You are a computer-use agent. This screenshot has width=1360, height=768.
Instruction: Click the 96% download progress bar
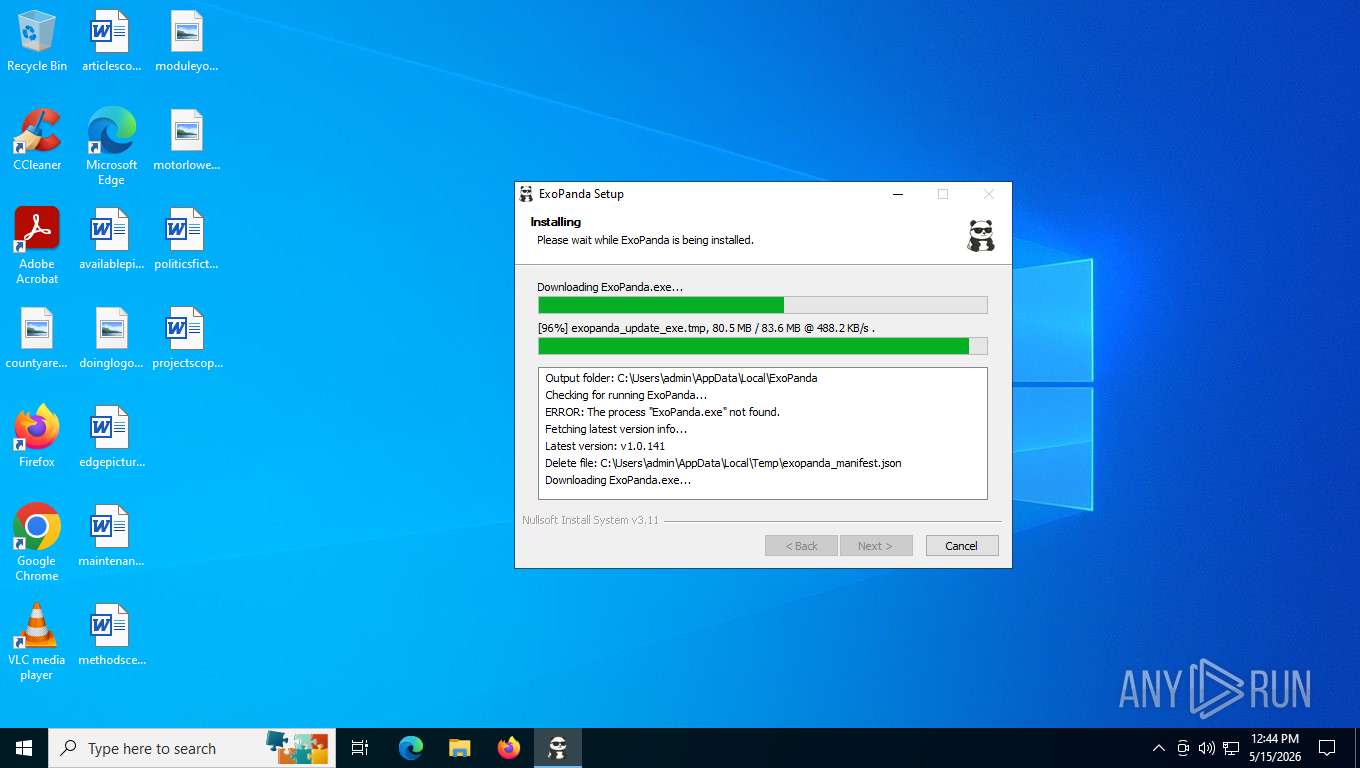point(762,346)
